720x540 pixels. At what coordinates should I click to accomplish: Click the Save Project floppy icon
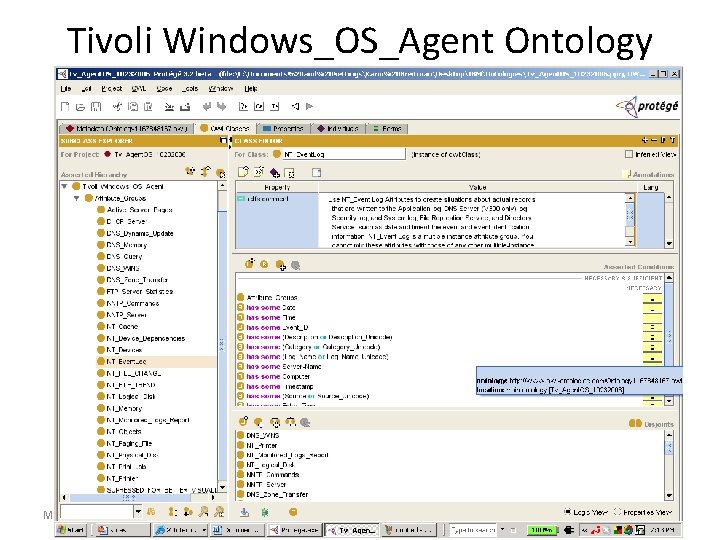[96, 107]
